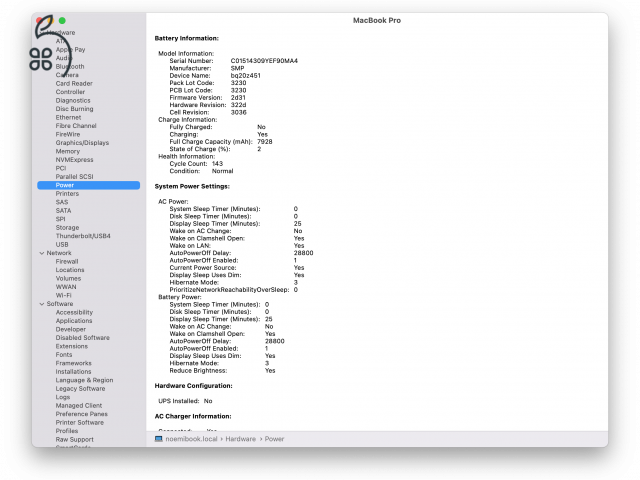Collapse the Software section
This screenshot has height=480, width=640.
coord(41,304)
